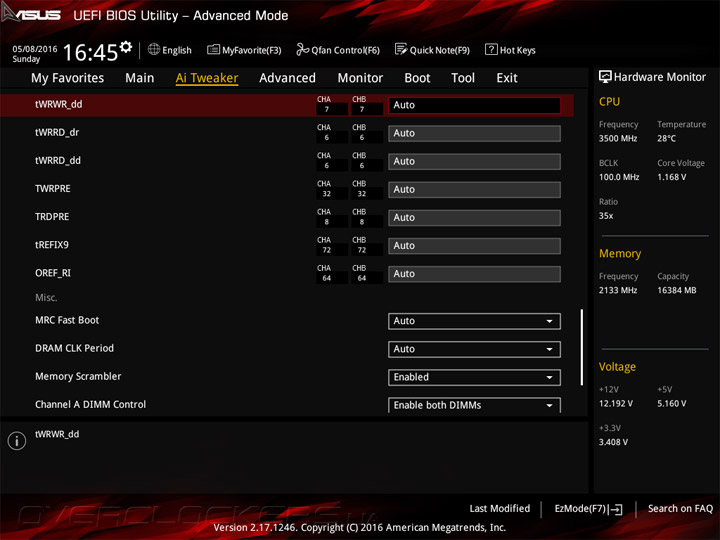
Task: Select the tWRWR_dd setting label
Action: (59, 104)
